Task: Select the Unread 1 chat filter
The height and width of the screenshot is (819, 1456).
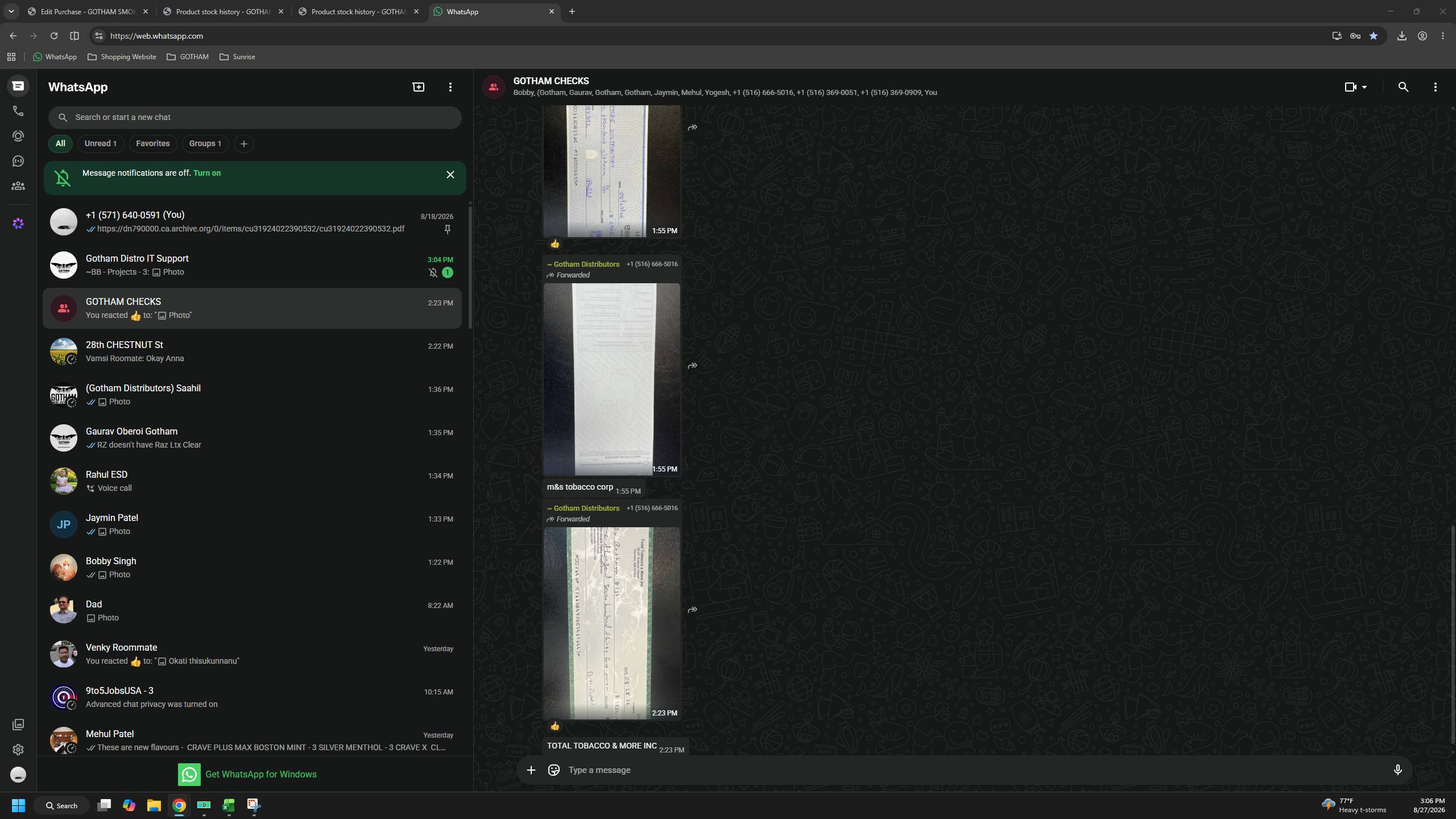Action: (101, 143)
